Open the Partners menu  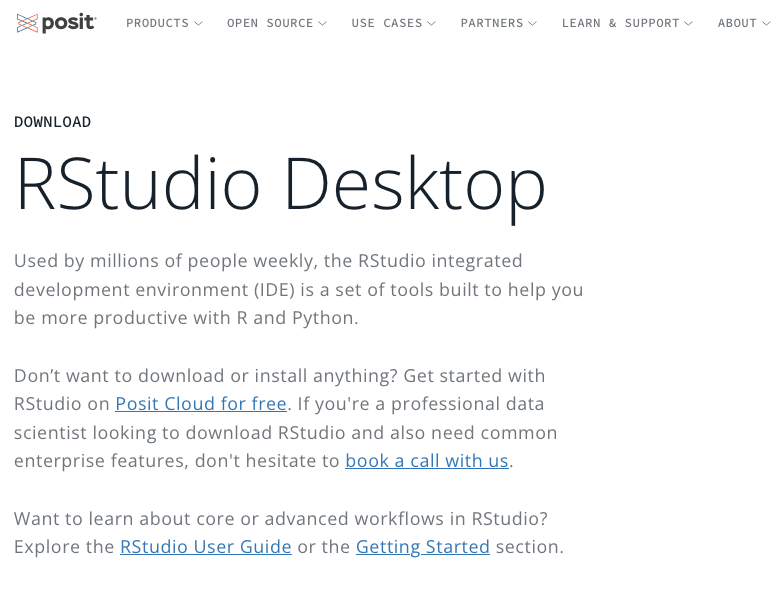[492, 23]
